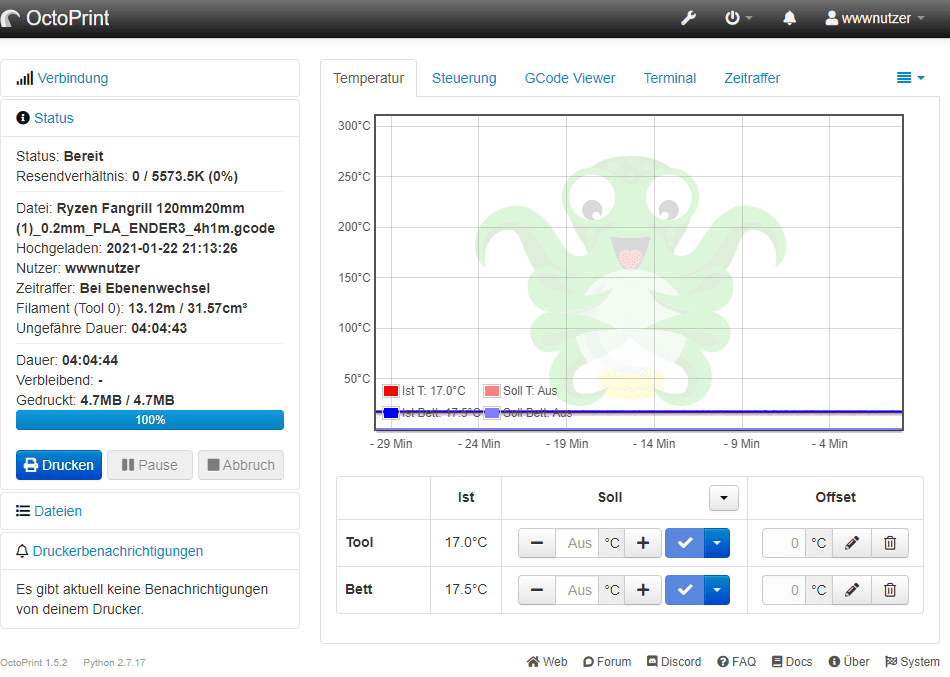Click the Bett target temperature field
The height and width of the screenshot is (677, 950).
pos(577,590)
